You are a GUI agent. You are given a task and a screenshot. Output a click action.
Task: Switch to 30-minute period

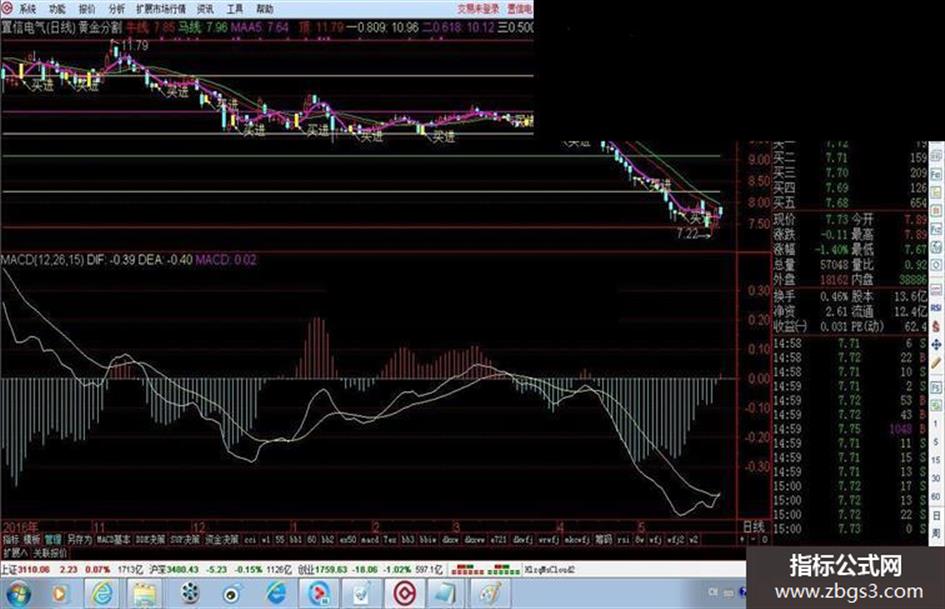pyautogui.click(x=937, y=479)
